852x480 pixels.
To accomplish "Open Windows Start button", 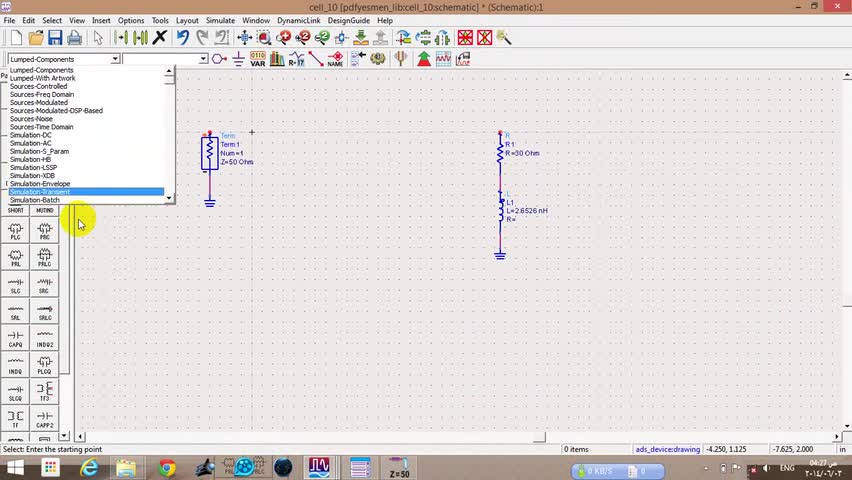I will [15, 467].
